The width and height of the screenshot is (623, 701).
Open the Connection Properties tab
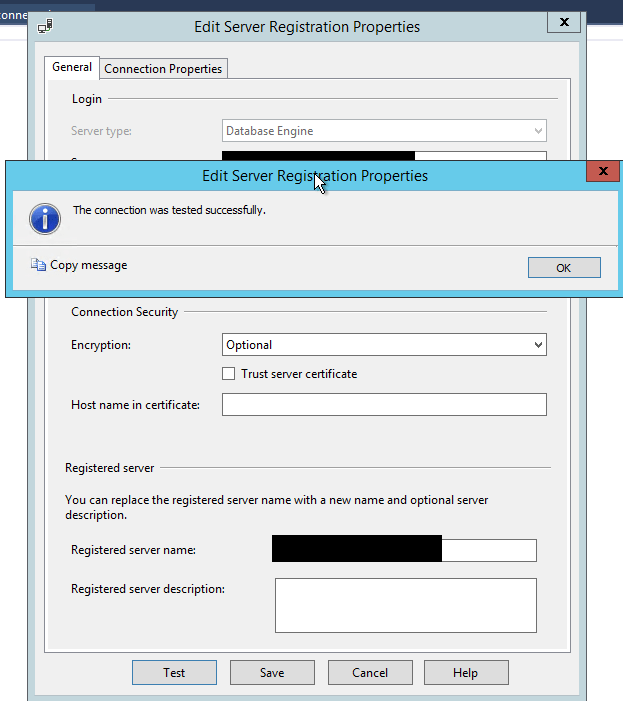[x=164, y=68]
